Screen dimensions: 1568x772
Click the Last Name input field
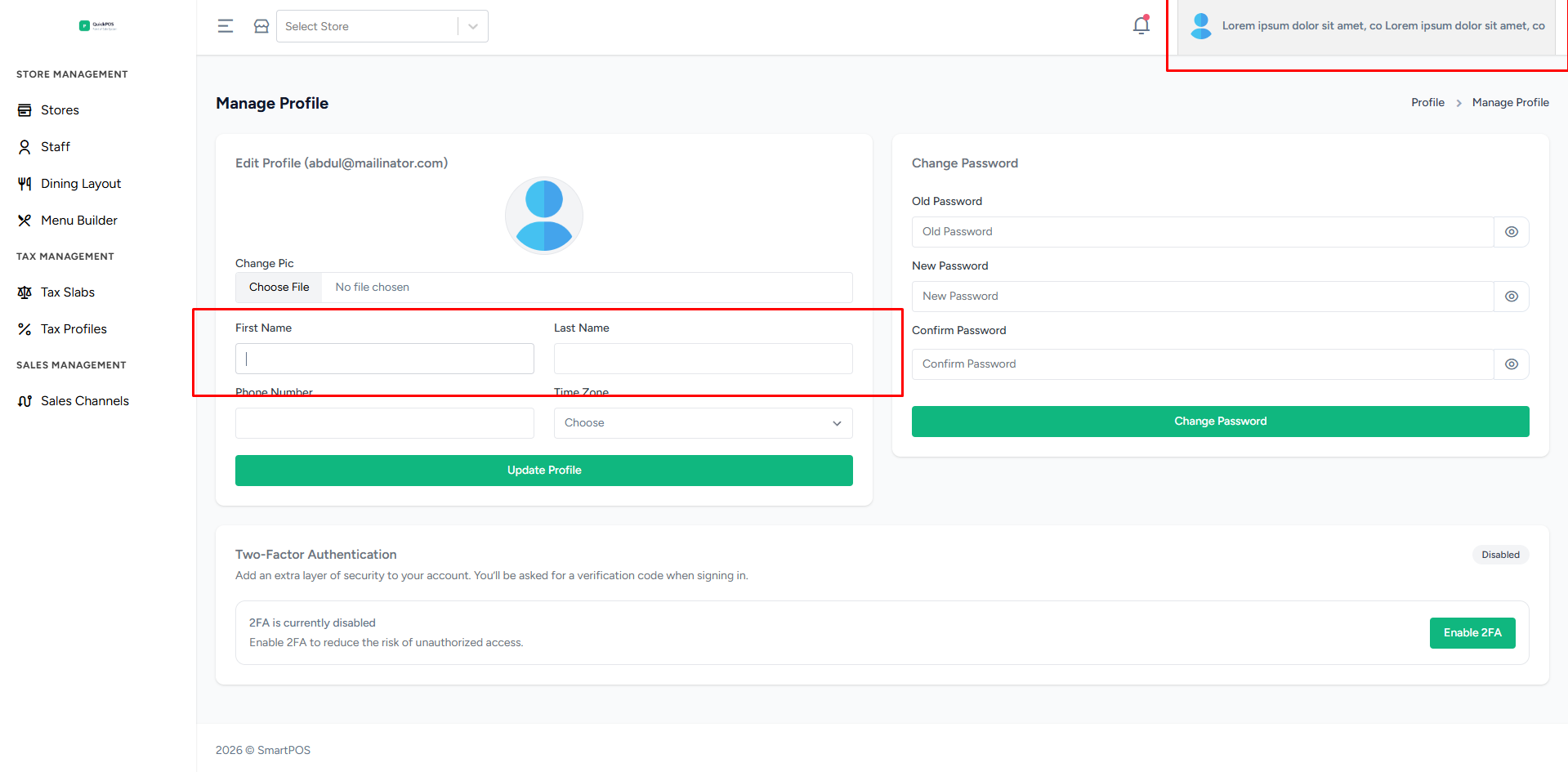703,359
